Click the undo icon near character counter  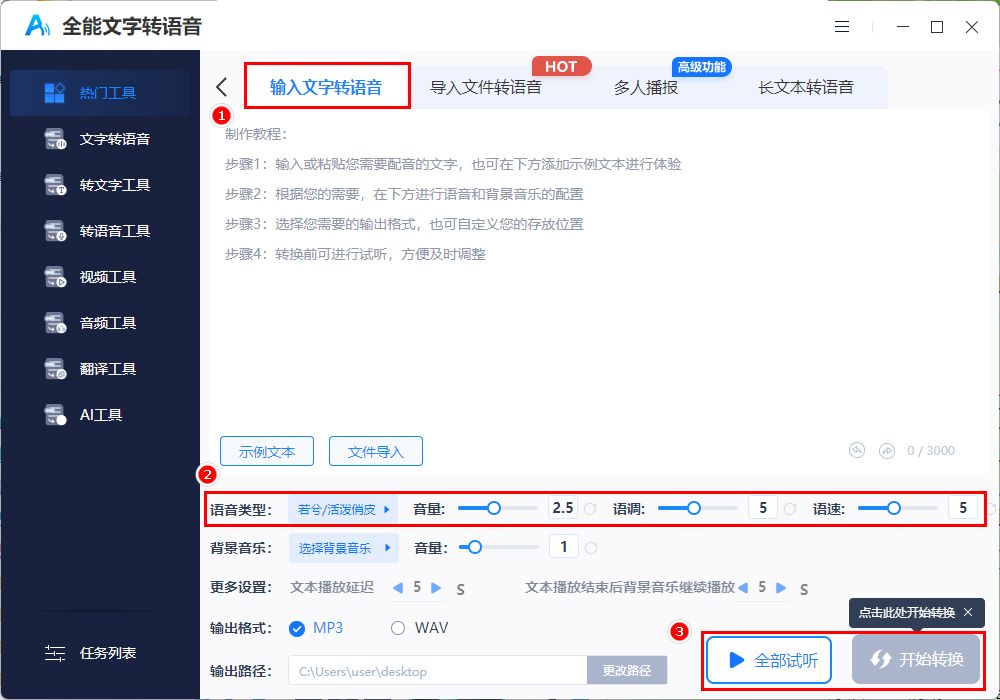pyautogui.click(x=857, y=451)
